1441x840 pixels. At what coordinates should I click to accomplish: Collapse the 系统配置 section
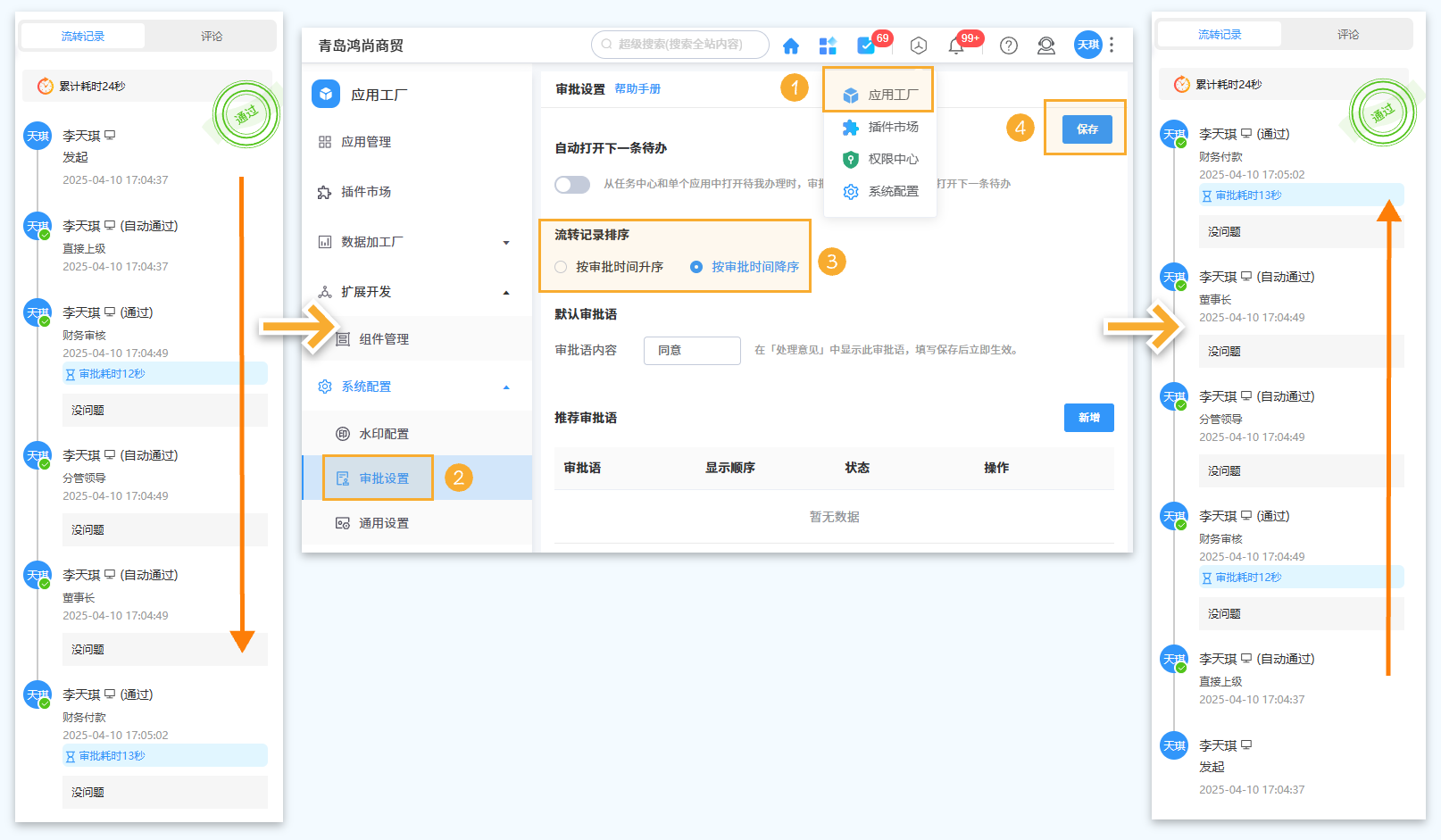coord(507,387)
